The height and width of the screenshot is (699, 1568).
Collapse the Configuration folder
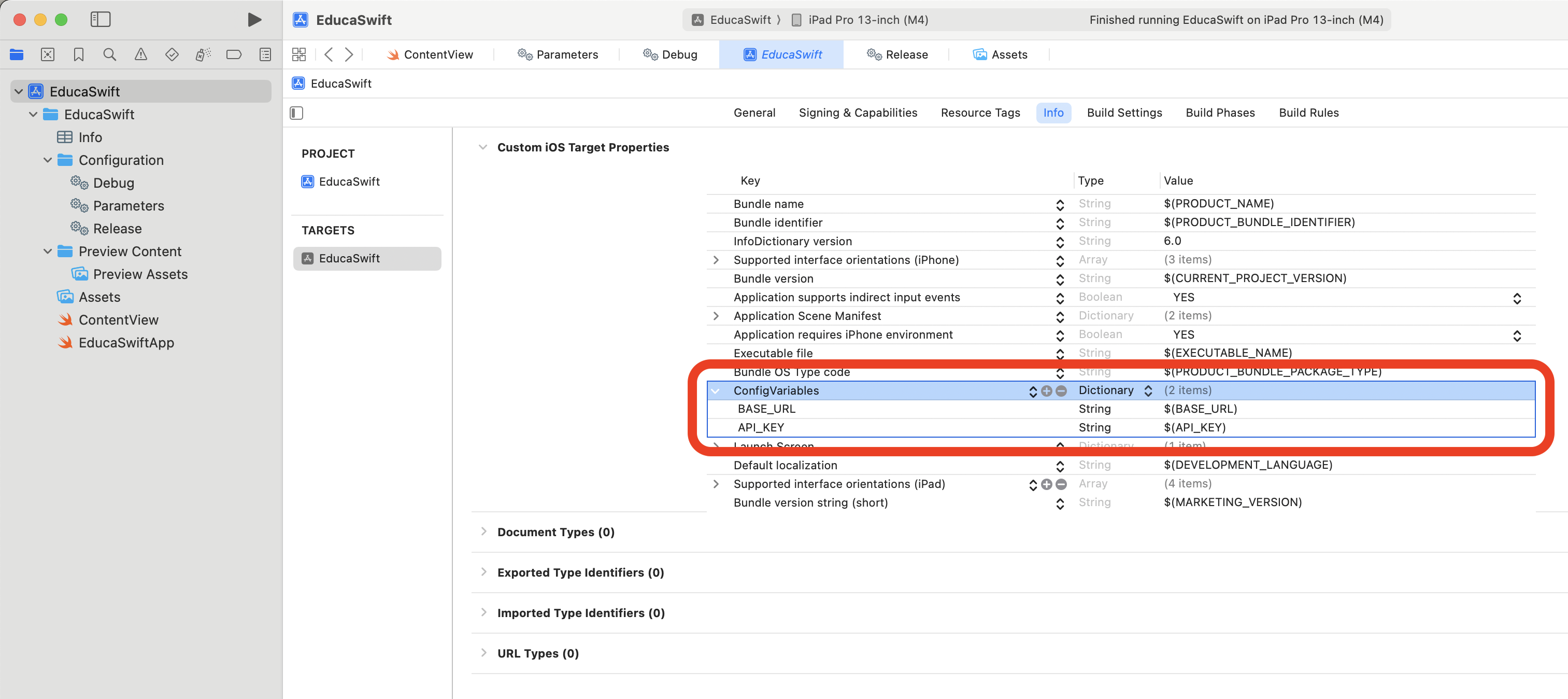click(x=48, y=160)
